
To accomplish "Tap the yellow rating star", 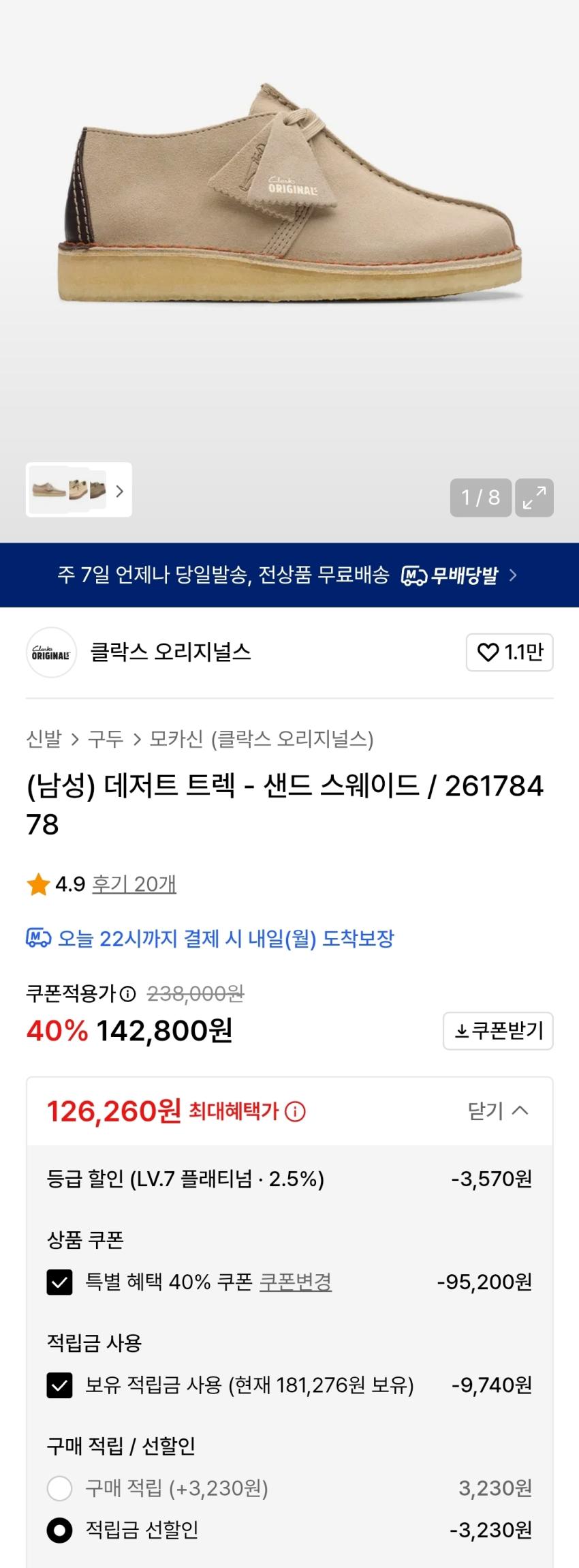I will click(x=38, y=885).
